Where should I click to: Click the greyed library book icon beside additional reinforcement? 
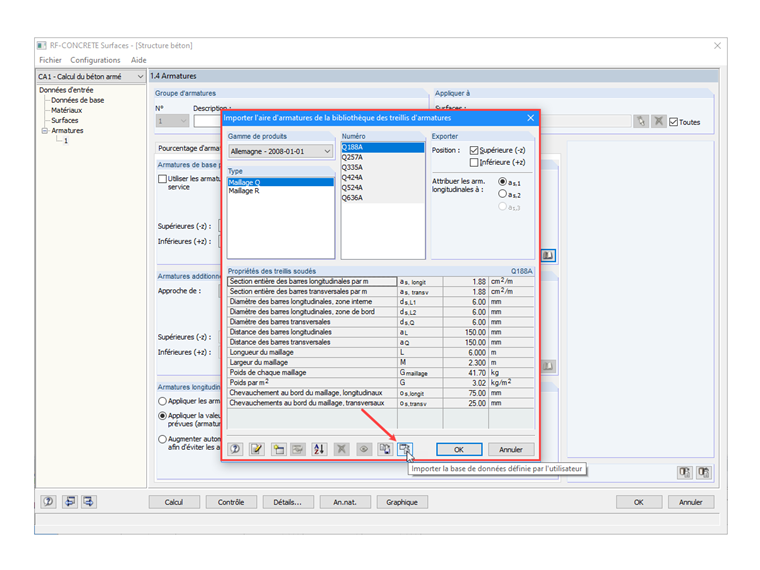(x=548, y=366)
